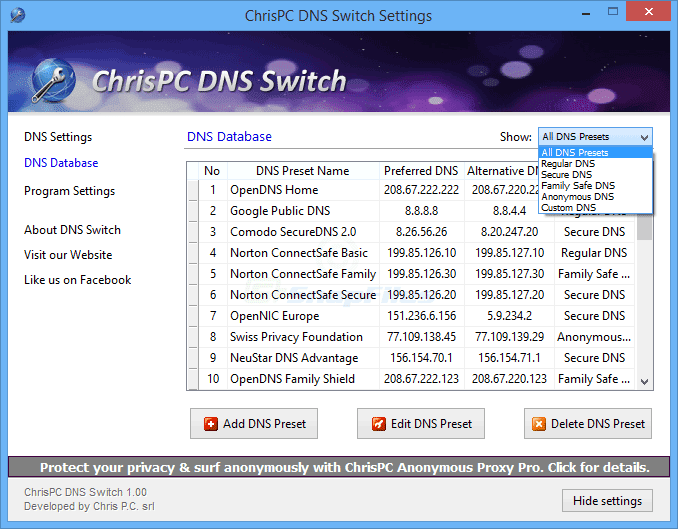The width and height of the screenshot is (678, 529).
Task: Click the table scrollbar down arrow
Action: pos(644,382)
